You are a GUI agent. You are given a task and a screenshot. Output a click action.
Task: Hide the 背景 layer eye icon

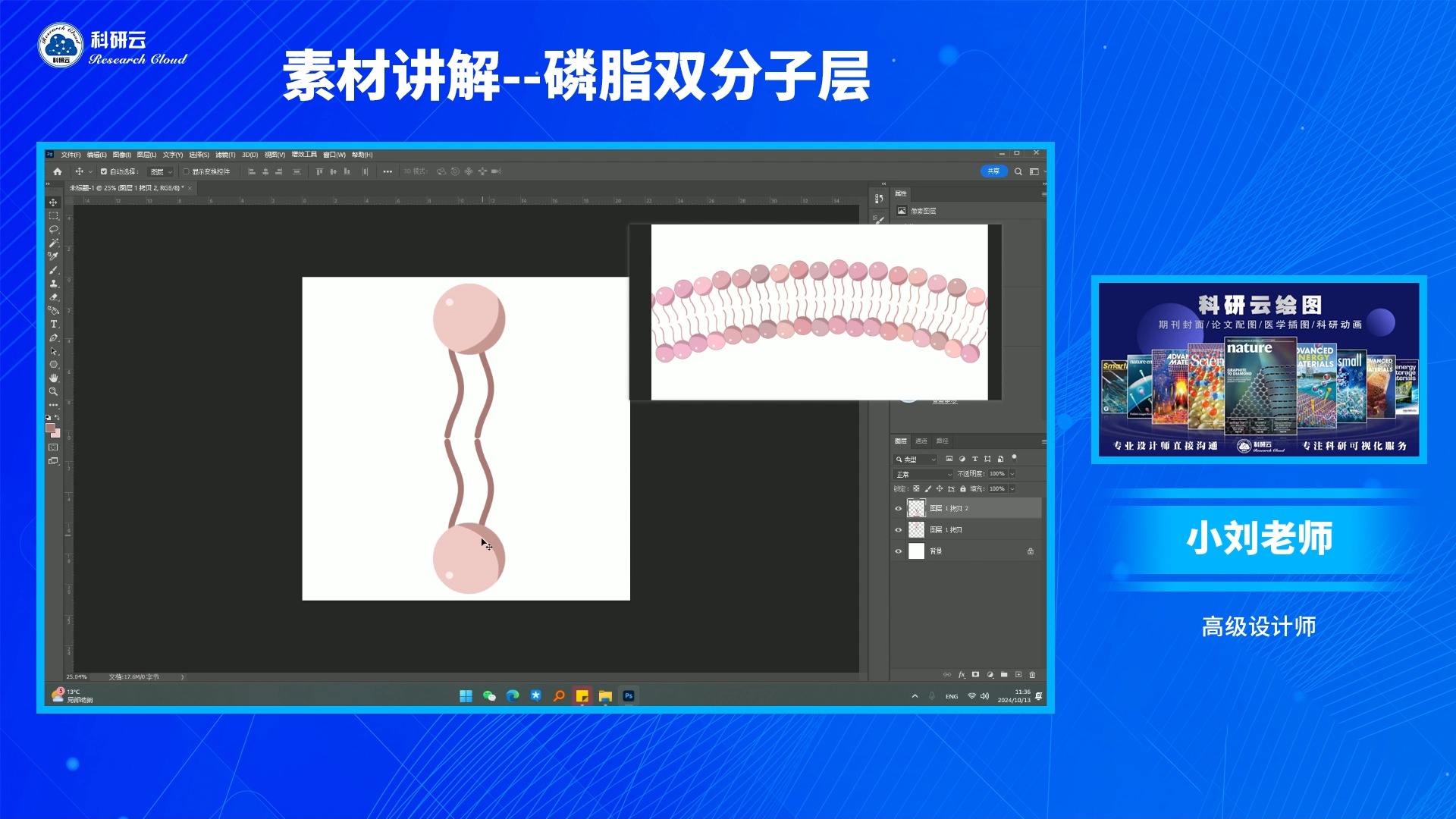(899, 551)
